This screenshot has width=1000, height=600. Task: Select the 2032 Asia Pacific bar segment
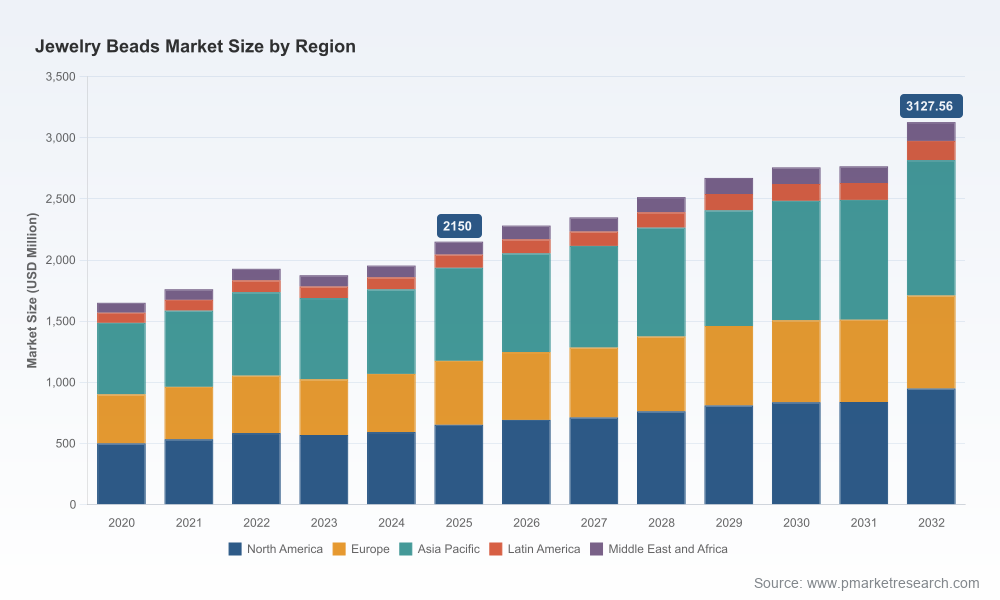point(931,228)
